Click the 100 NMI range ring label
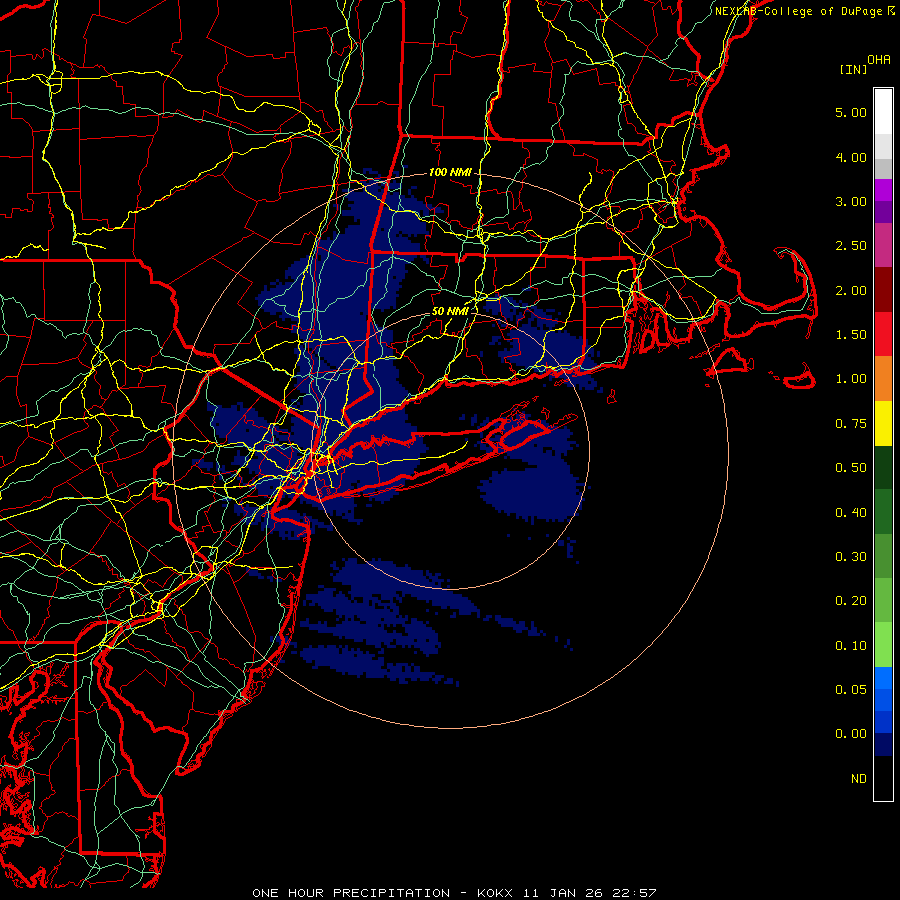This screenshot has height=900, width=900. (x=450, y=172)
